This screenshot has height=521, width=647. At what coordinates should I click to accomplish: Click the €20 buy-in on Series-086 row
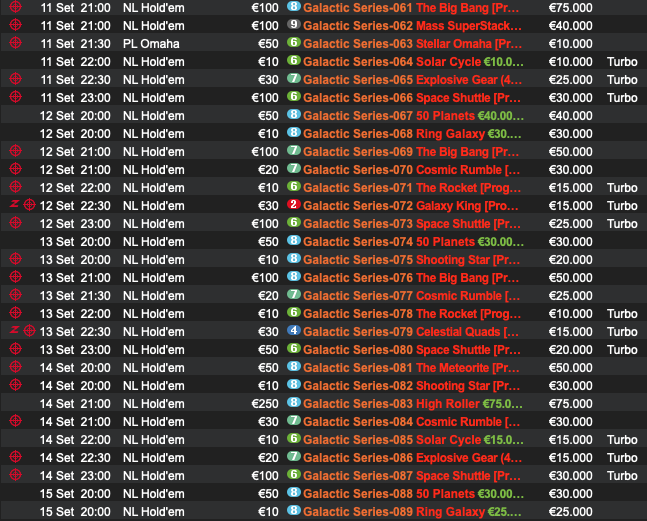click(x=268, y=458)
